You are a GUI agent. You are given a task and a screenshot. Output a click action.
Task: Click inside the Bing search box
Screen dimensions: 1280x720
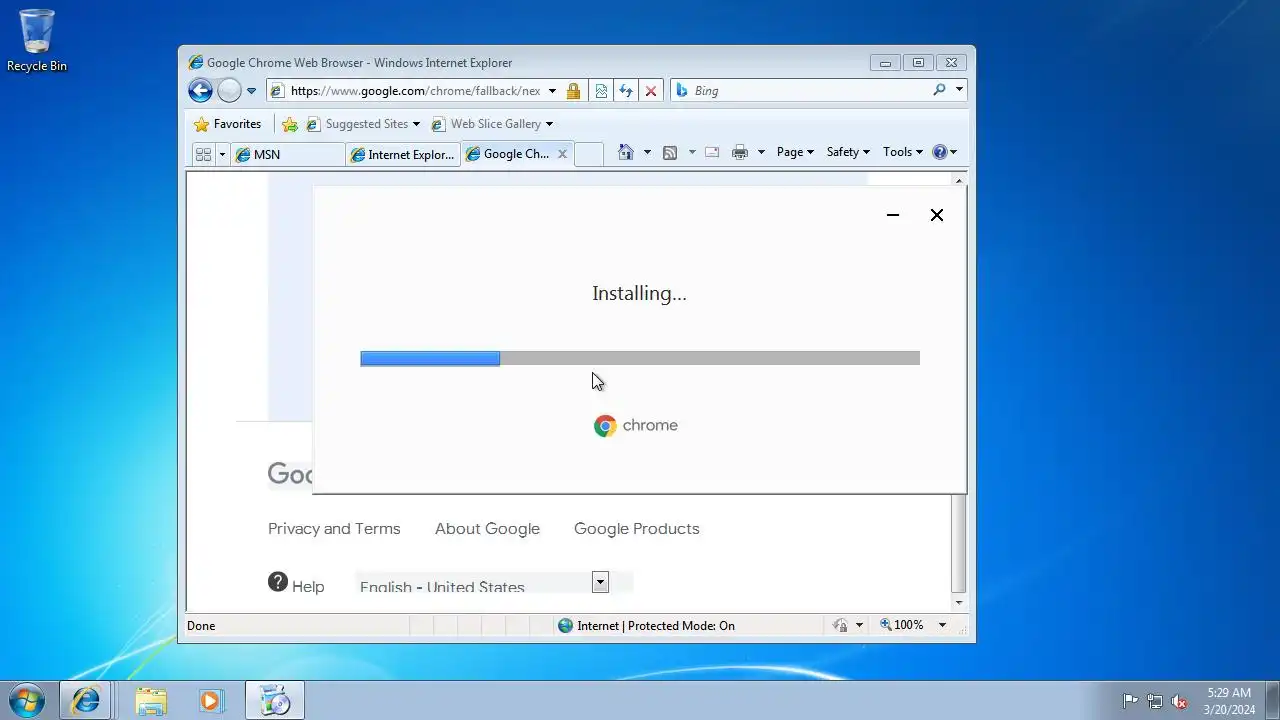click(x=810, y=90)
